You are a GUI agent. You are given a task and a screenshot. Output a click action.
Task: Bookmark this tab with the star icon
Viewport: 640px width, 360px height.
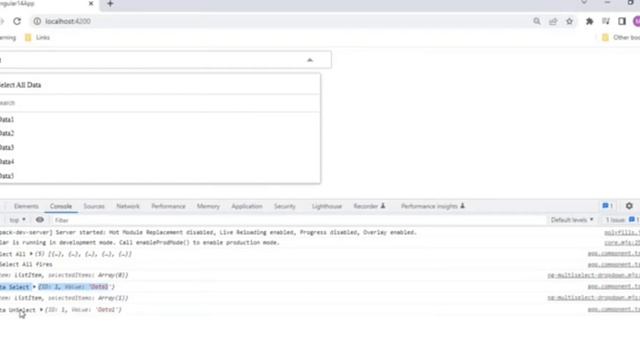(569, 21)
